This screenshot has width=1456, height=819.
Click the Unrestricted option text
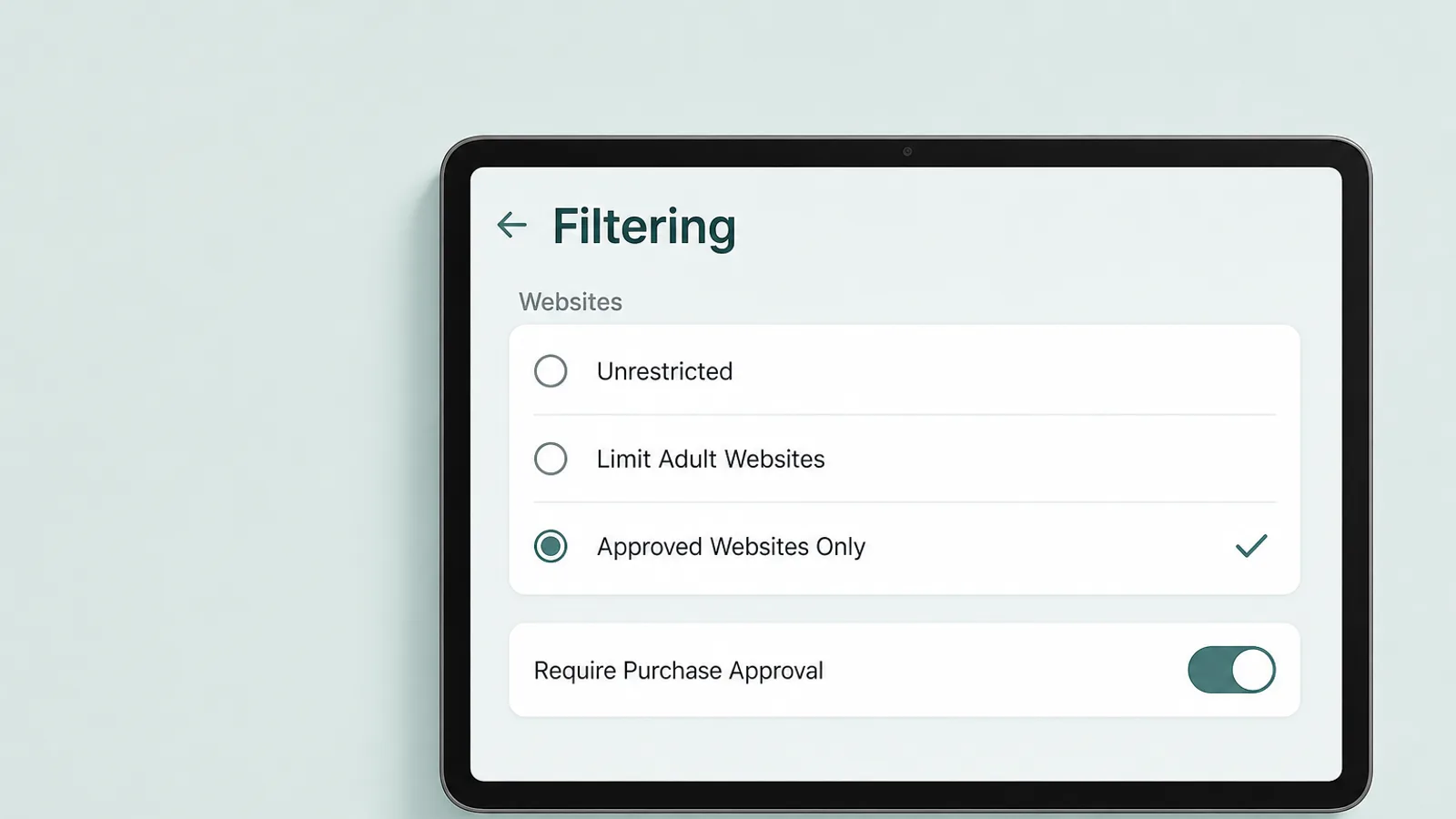[x=664, y=371]
